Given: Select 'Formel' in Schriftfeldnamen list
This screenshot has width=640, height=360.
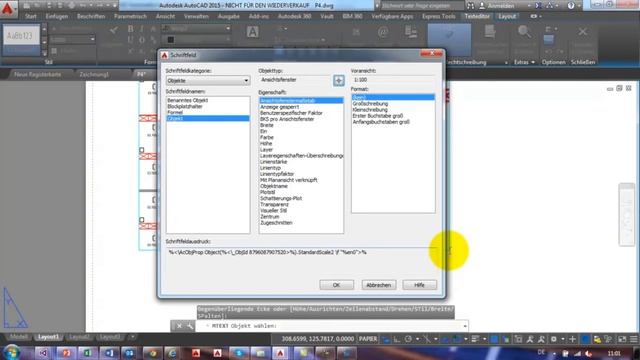Looking at the screenshot, I should pyautogui.click(x=175, y=112).
